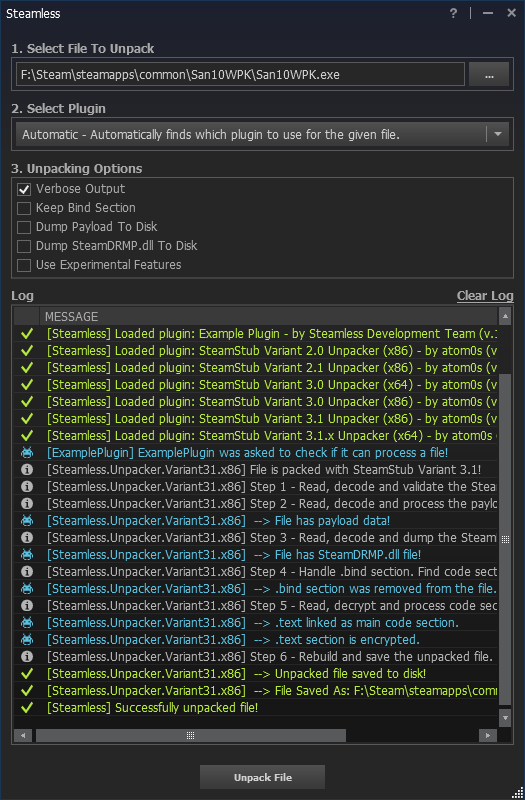Click the file path input field
This screenshot has width=525, height=800.
[240, 74]
